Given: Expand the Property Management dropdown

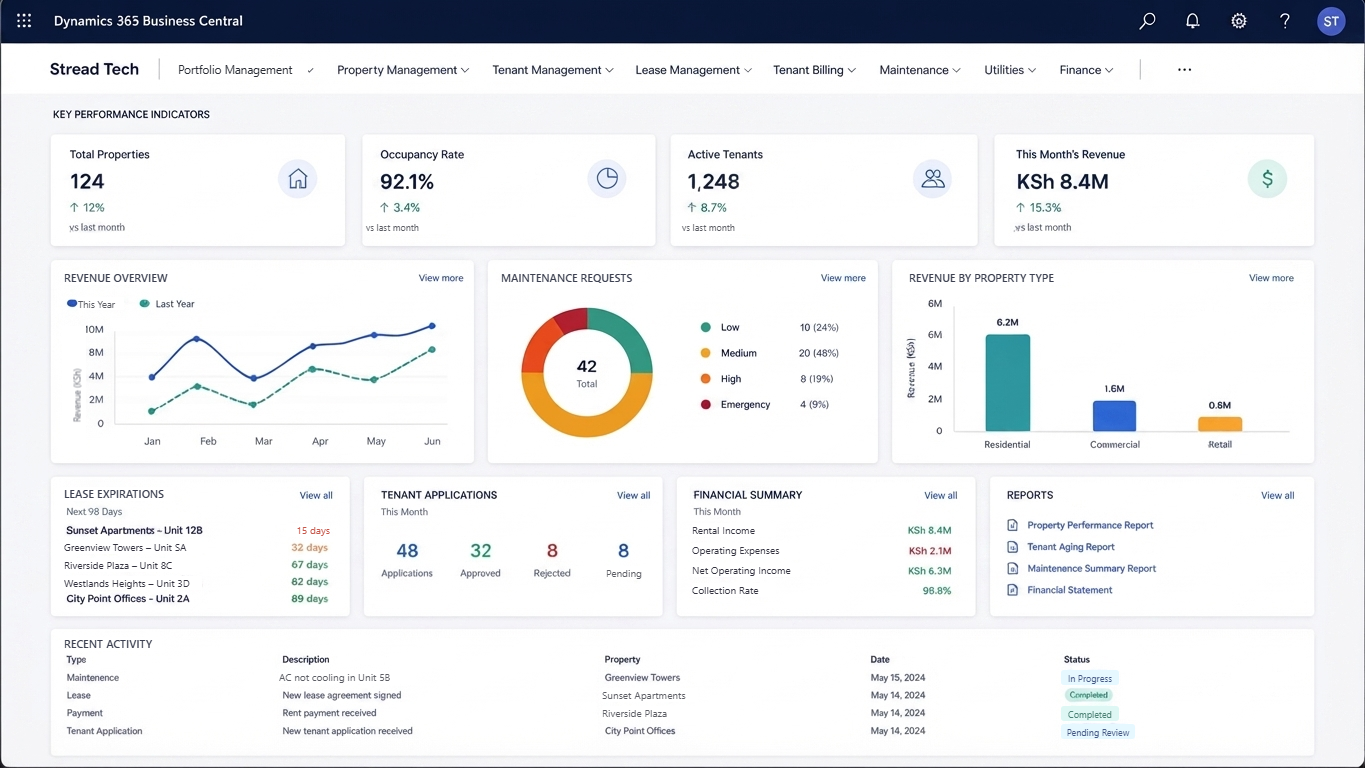Looking at the screenshot, I should click(x=403, y=70).
